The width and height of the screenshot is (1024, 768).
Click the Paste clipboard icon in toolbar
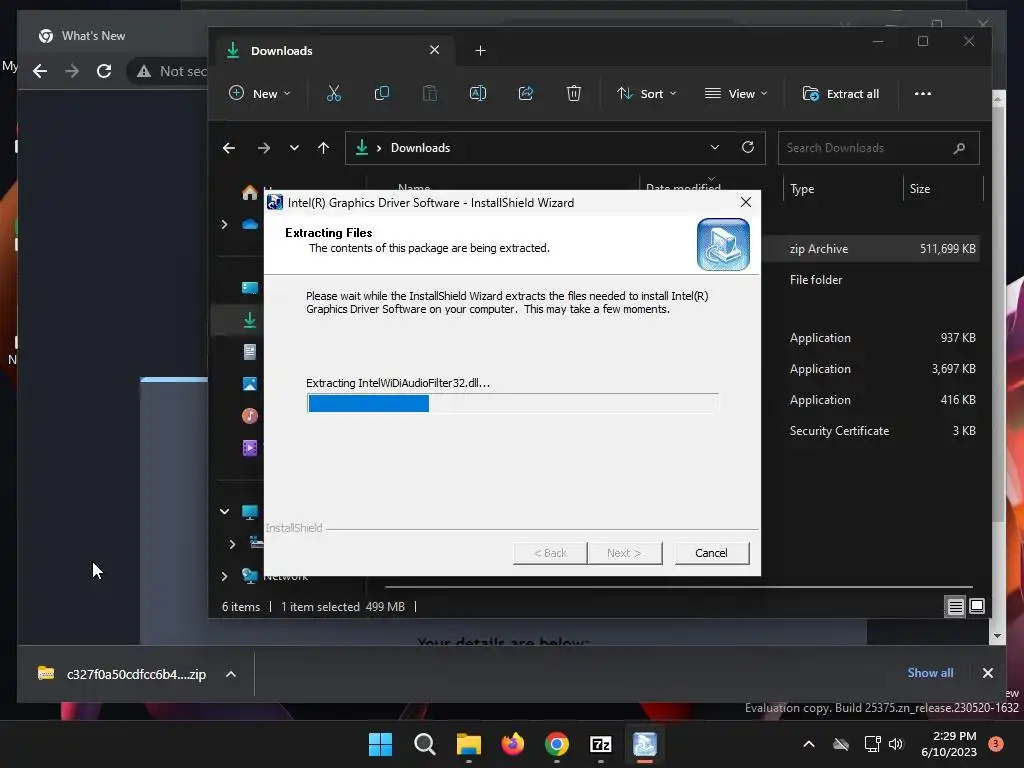(430, 93)
